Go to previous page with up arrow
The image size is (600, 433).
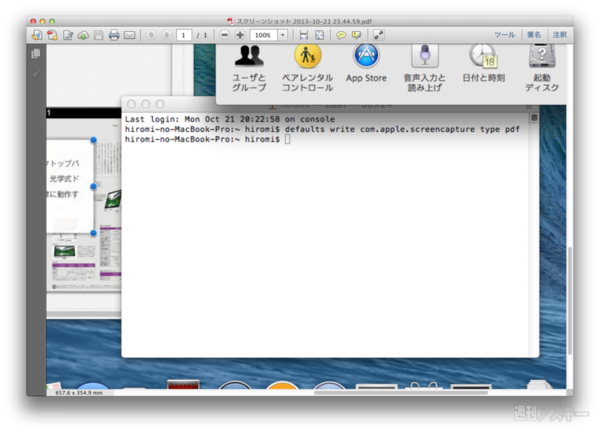click(x=151, y=35)
